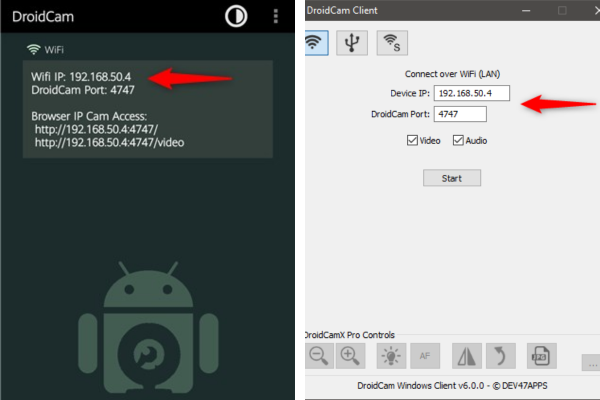Click the Connect over WiFi (LAN) heading

[452, 74]
